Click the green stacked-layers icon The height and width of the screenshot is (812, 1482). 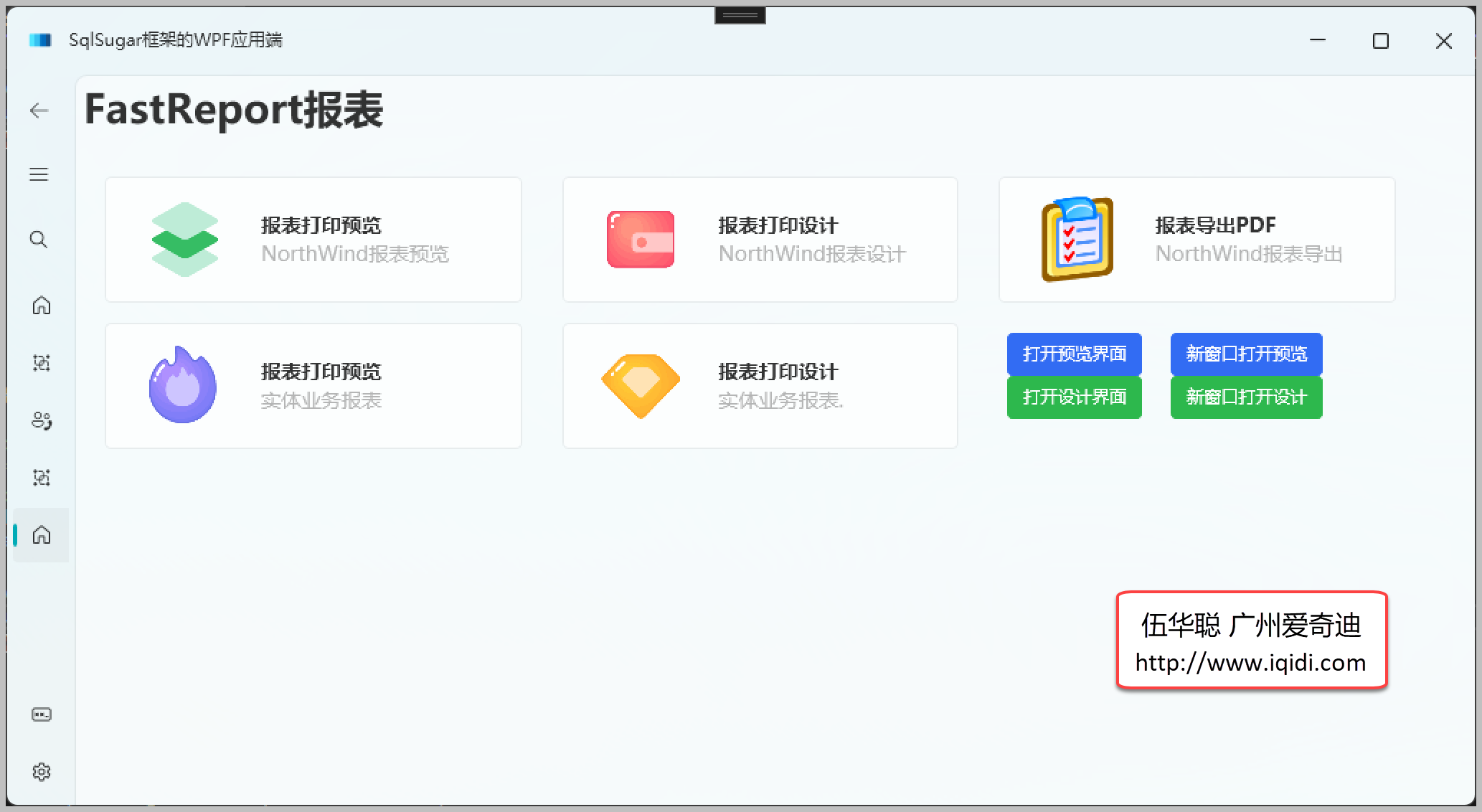pos(185,240)
